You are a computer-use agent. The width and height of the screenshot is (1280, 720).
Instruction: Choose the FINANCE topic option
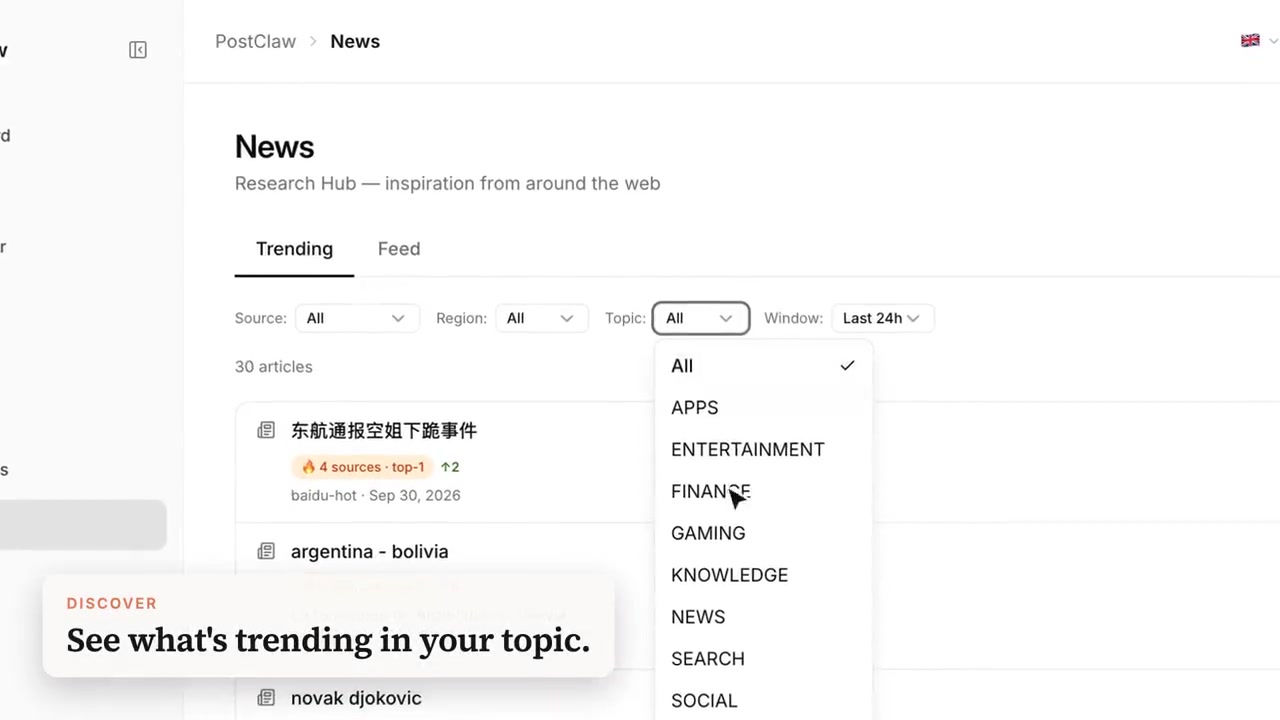pyautogui.click(x=763, y=492)
